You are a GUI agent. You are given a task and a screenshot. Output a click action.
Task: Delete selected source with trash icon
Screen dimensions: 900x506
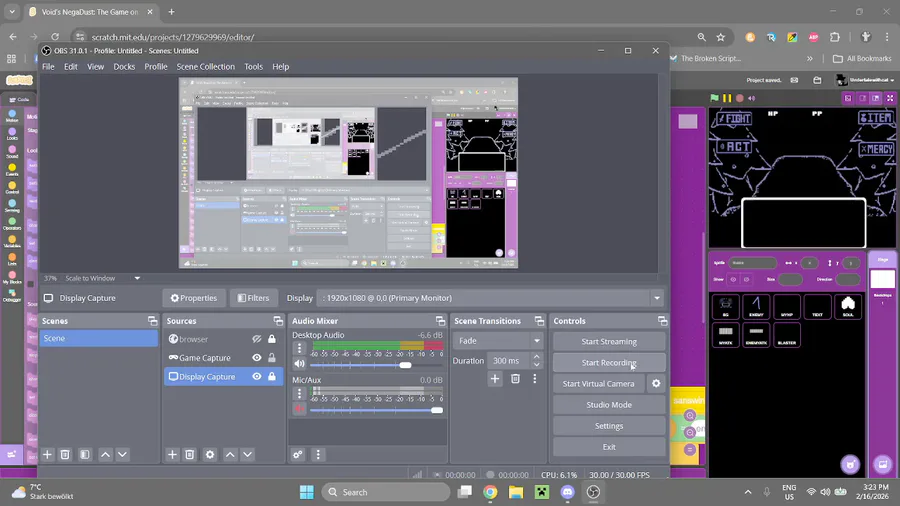[189, 454]
